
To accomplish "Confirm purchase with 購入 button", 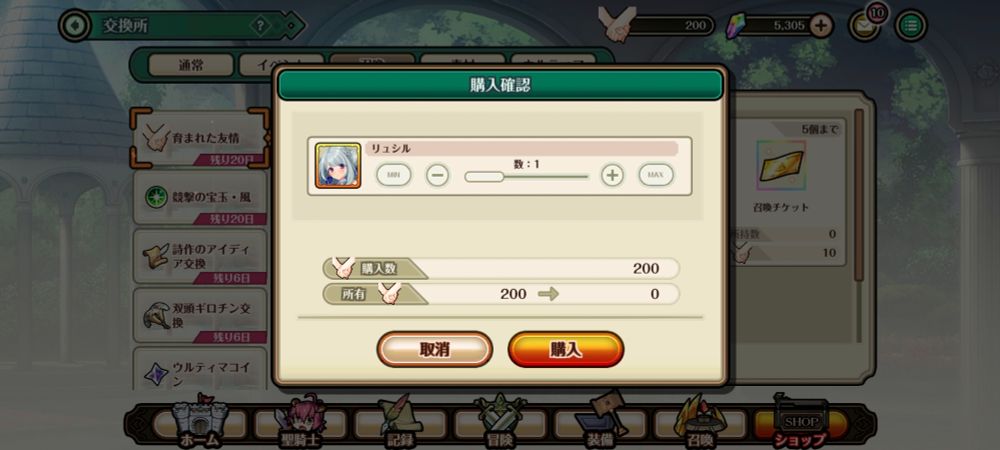I will click(x=566, y=349).
